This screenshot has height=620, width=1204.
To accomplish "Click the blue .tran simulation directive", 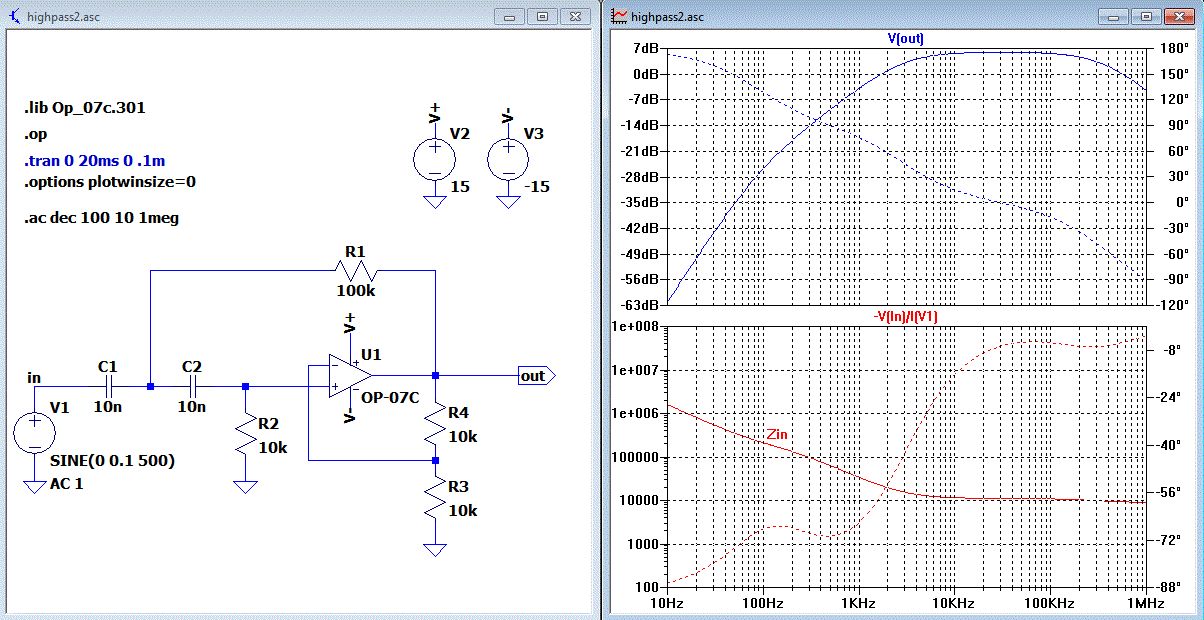I will click(x=95, y=161).
